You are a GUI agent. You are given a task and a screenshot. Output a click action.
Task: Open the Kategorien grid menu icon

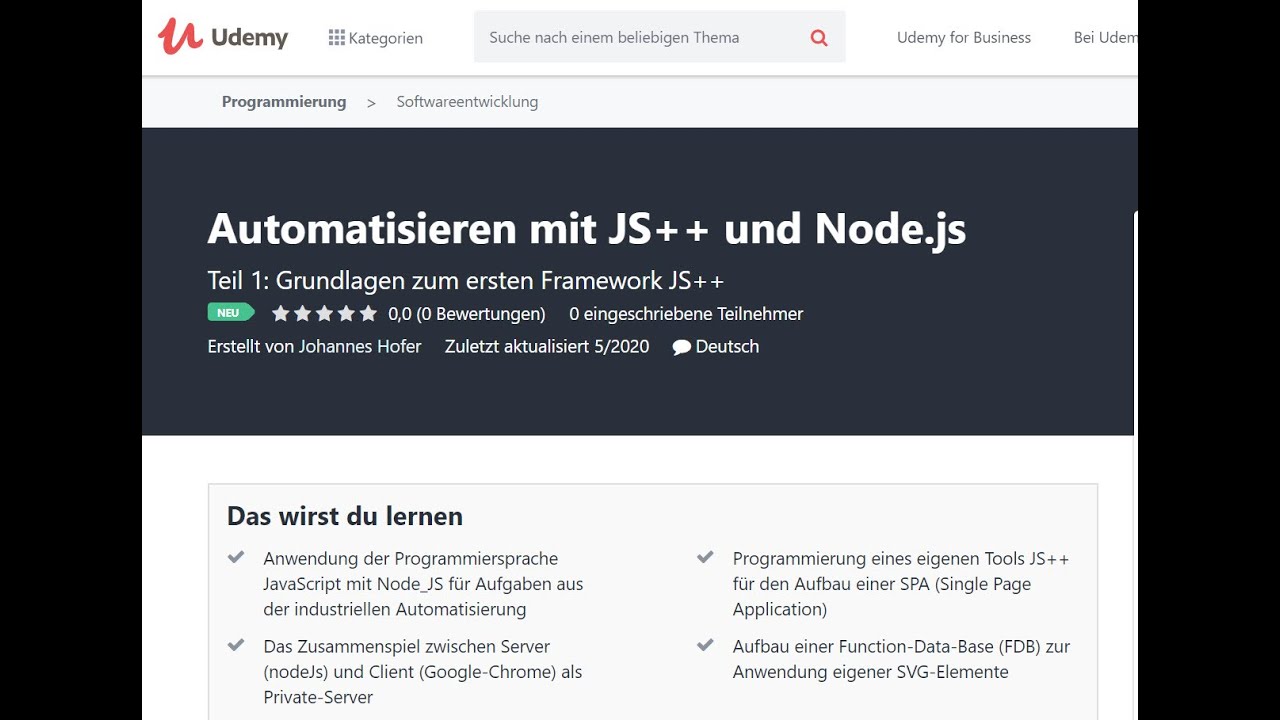tap(336, 38)
